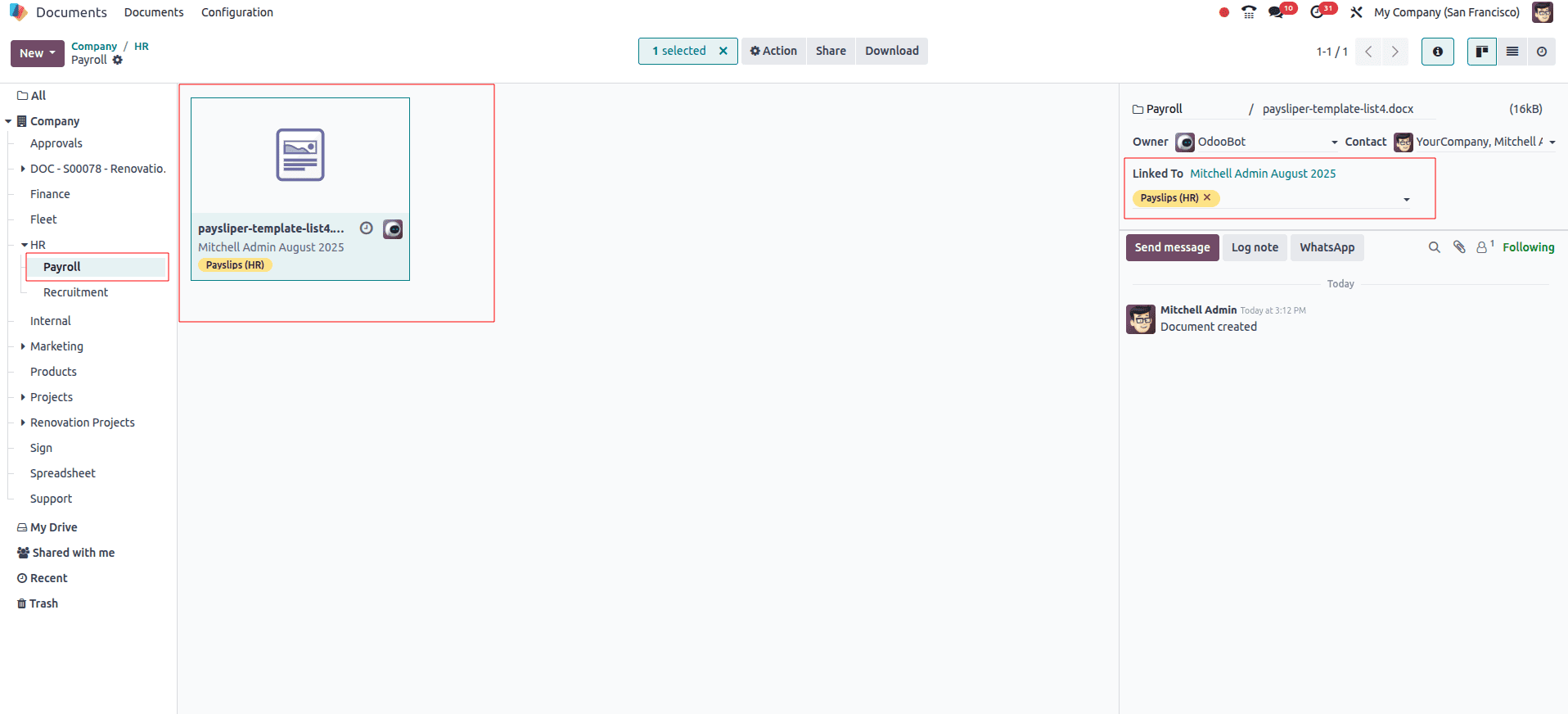The image size is (1568, 714).
Task: Click activity clock on the document card
Action: 367,228
